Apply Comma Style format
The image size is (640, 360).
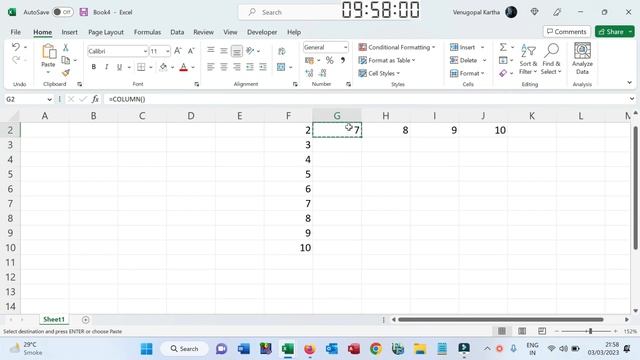pyautogui.click(x=343, y=60)
